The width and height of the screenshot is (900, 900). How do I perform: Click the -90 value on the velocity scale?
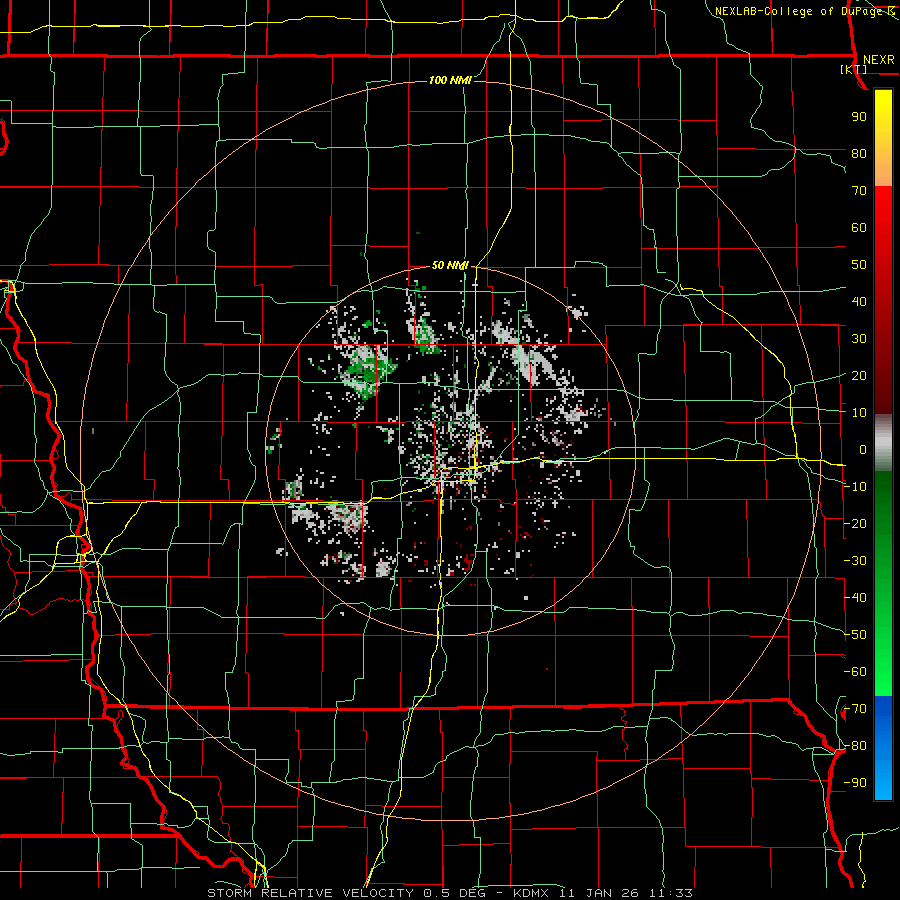(x=855, y=783)
